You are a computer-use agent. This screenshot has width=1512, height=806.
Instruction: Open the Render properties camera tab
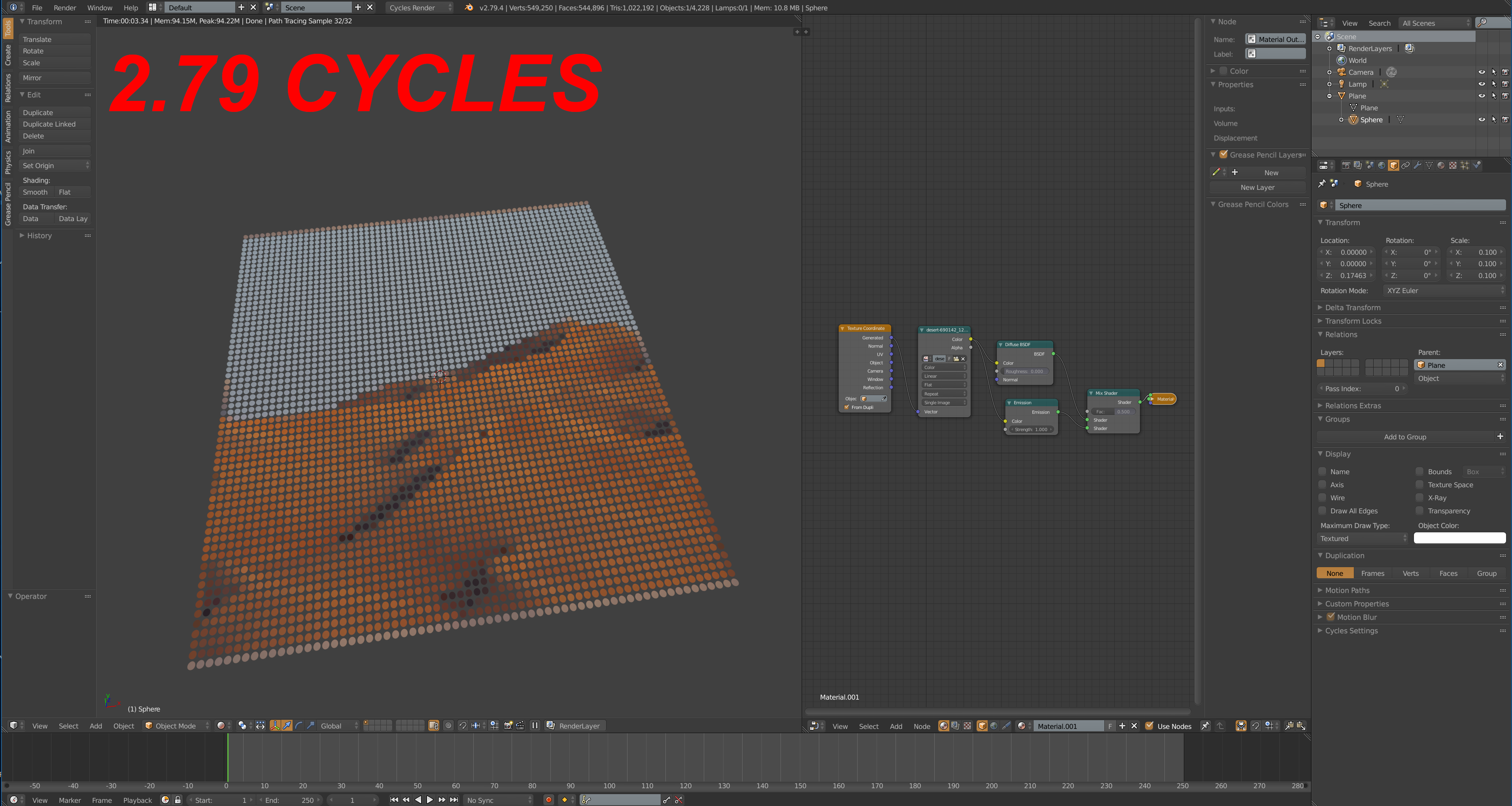coord(1346,166)
